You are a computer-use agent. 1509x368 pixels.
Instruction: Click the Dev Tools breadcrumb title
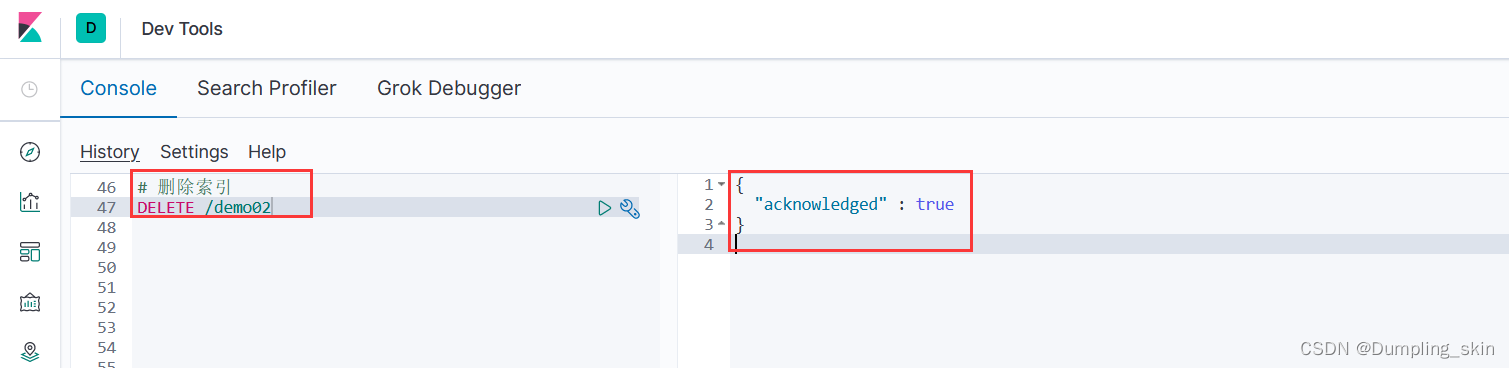[182, 29]
